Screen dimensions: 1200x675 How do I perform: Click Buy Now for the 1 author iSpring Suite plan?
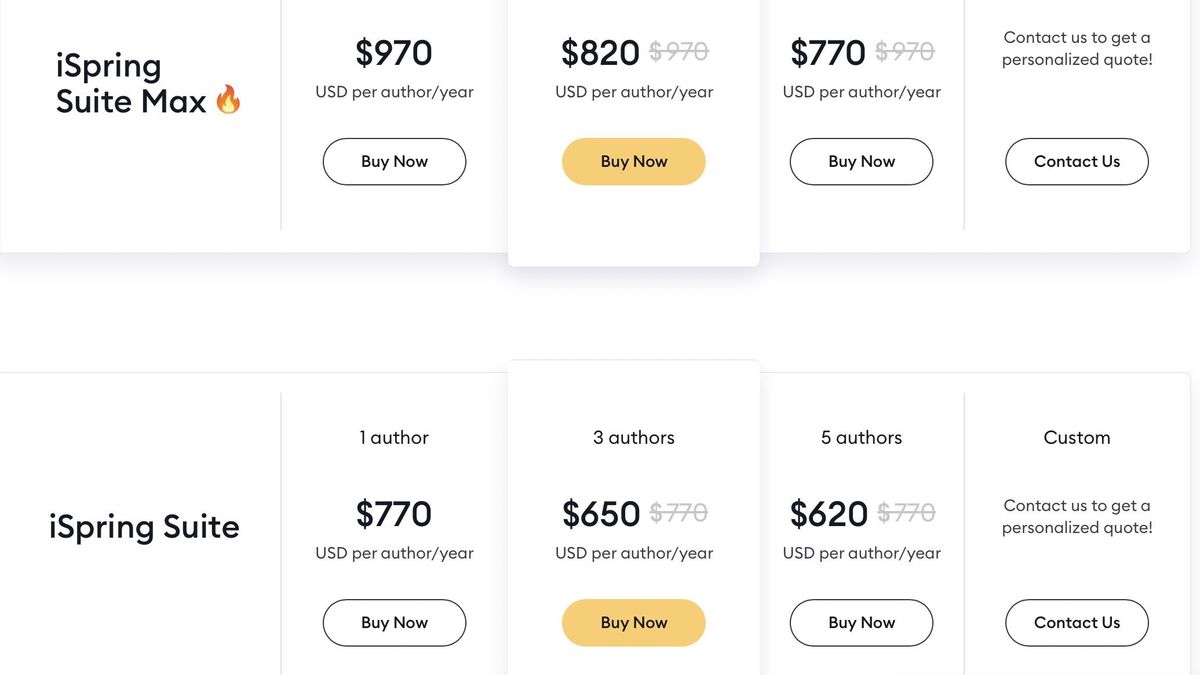(394, 622)
